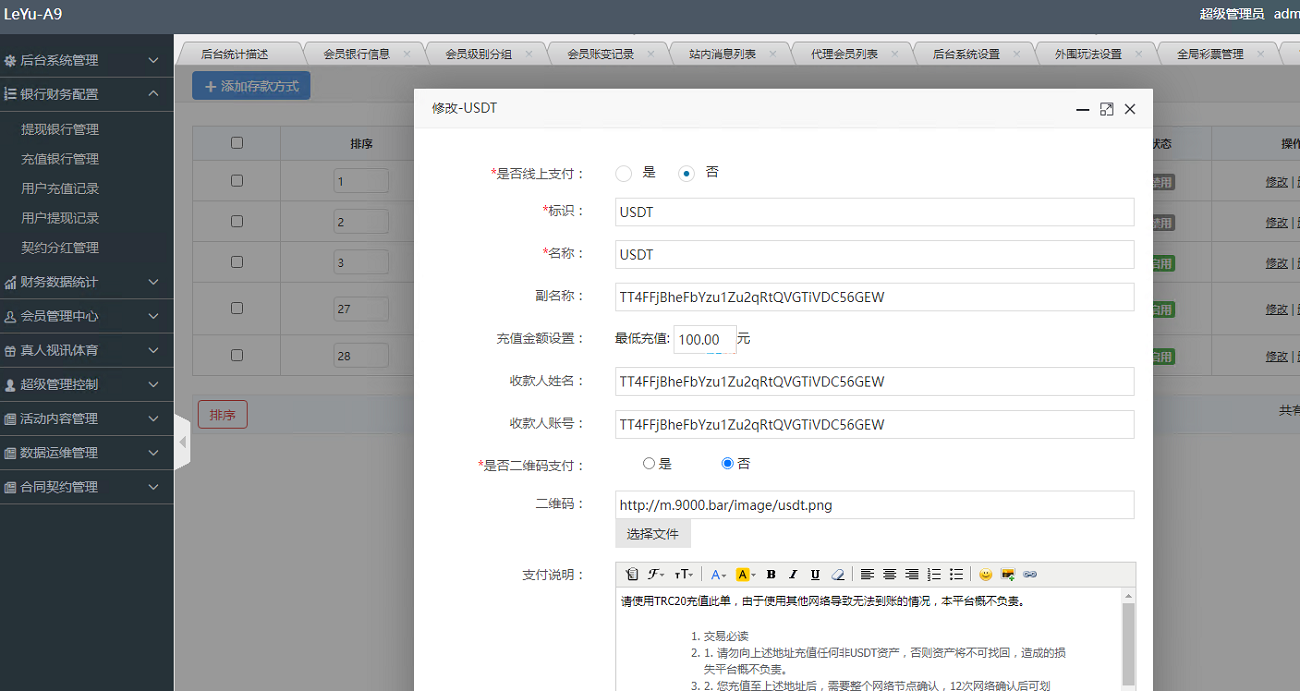Expand 财务数据统计 sidebar menu

(87, 282)
